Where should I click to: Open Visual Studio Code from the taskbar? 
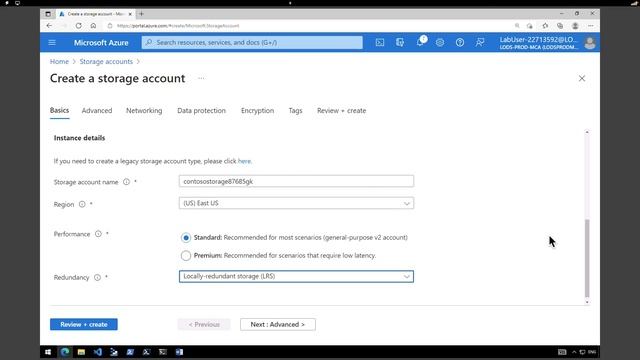pyautogui.click(x=98, y=352)
